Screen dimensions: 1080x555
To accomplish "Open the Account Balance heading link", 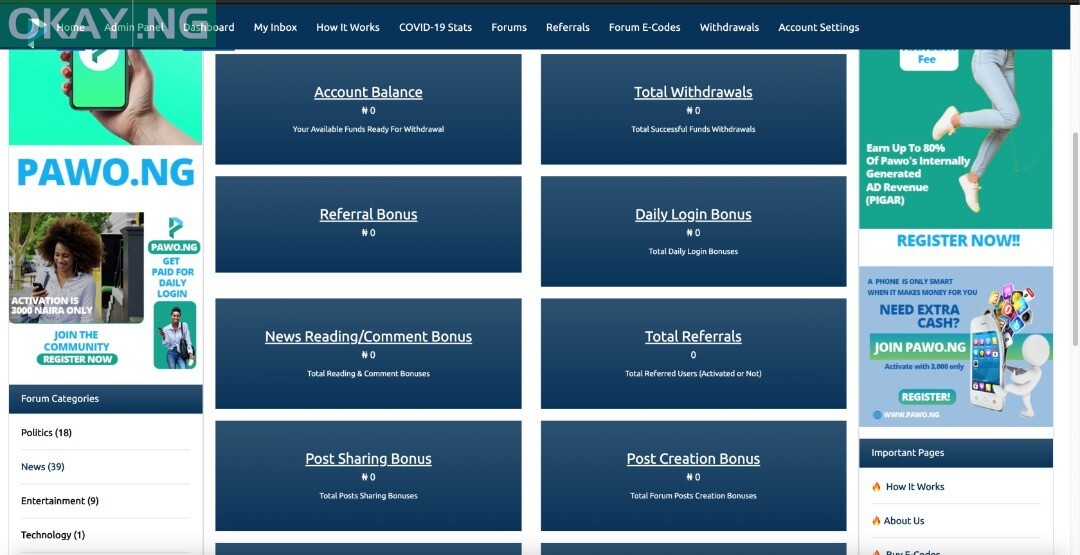I will point(368,92).
